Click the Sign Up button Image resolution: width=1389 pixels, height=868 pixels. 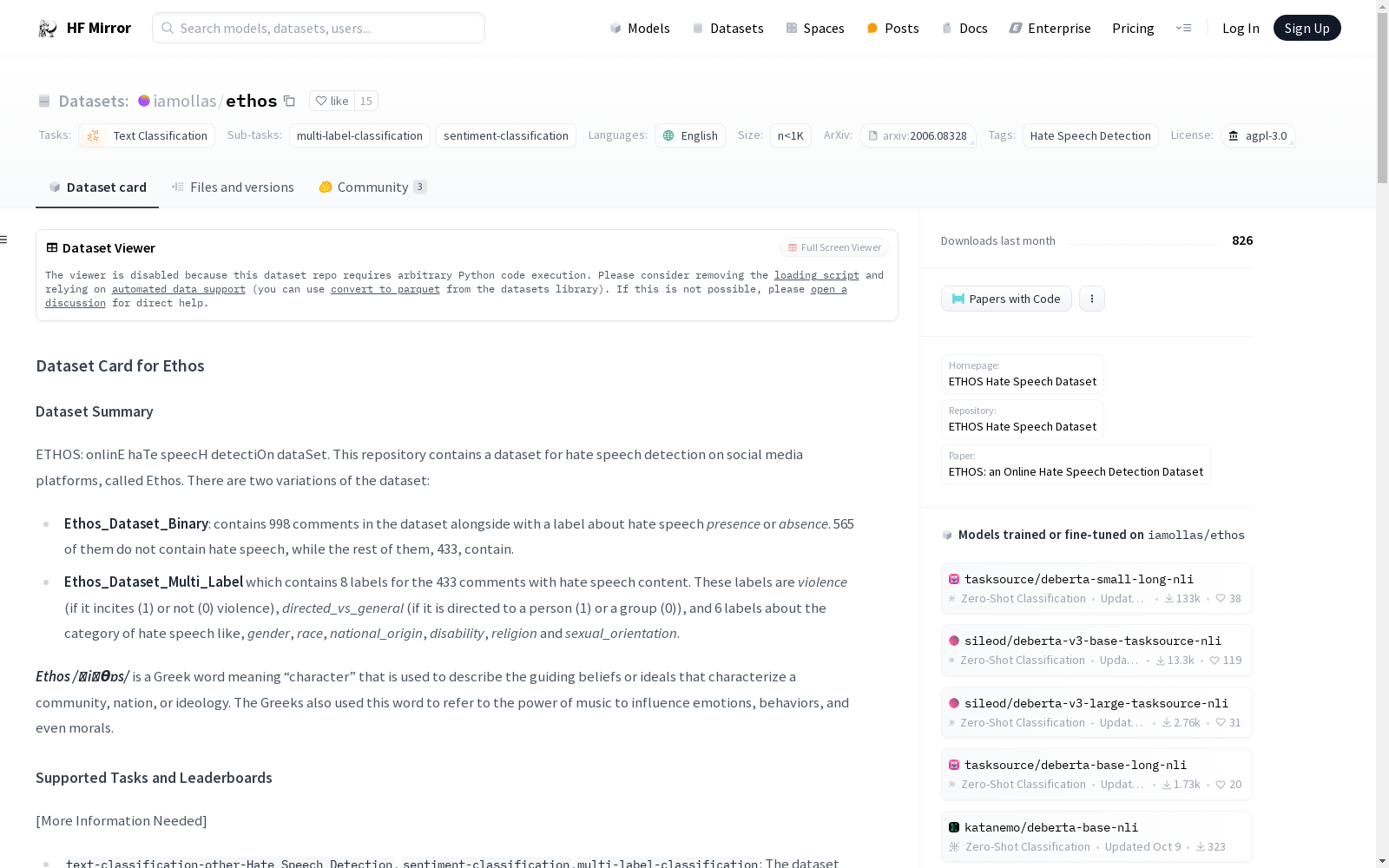click(x=1307, y=28)
